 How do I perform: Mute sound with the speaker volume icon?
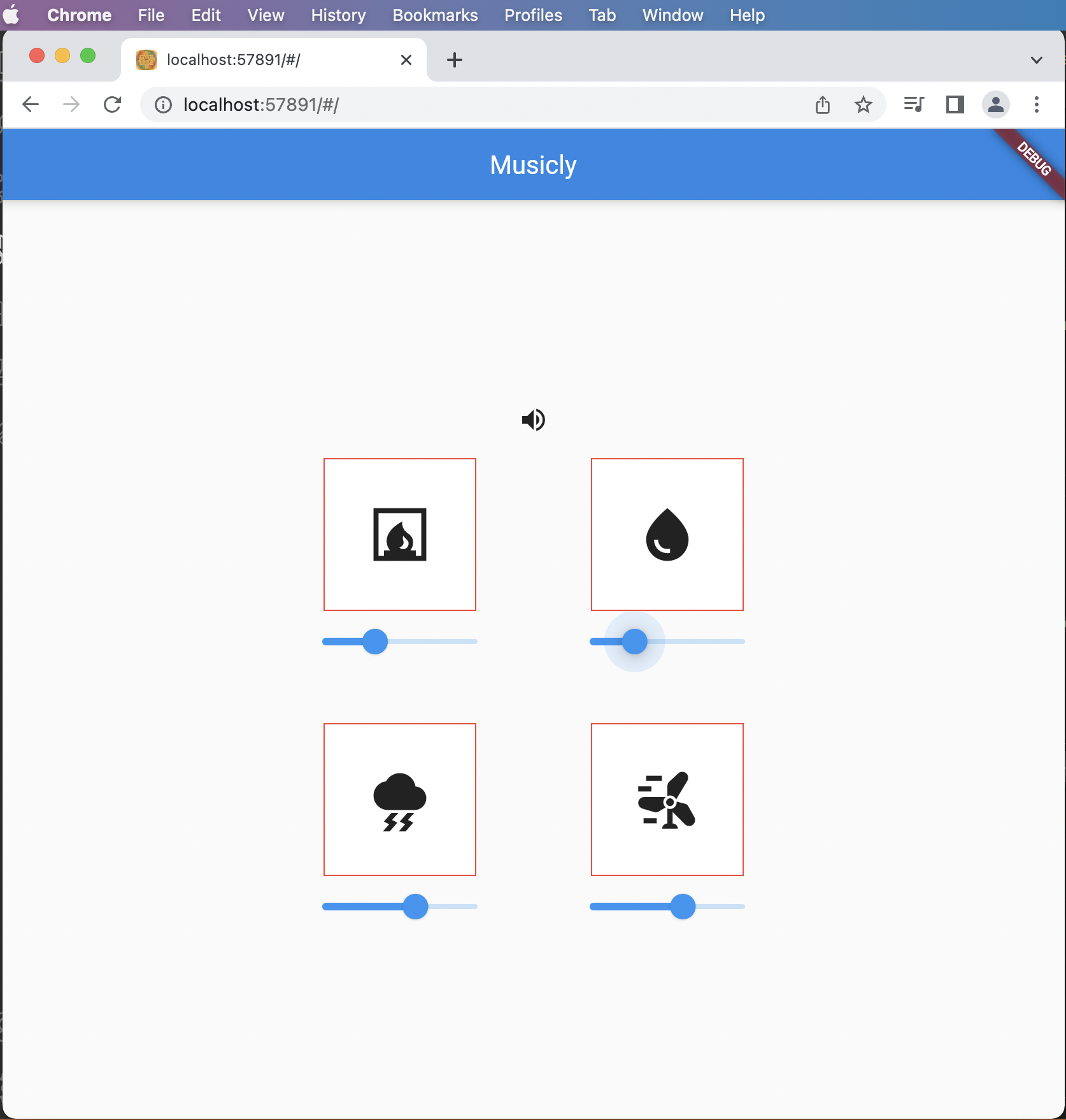(x=534, y=420)
